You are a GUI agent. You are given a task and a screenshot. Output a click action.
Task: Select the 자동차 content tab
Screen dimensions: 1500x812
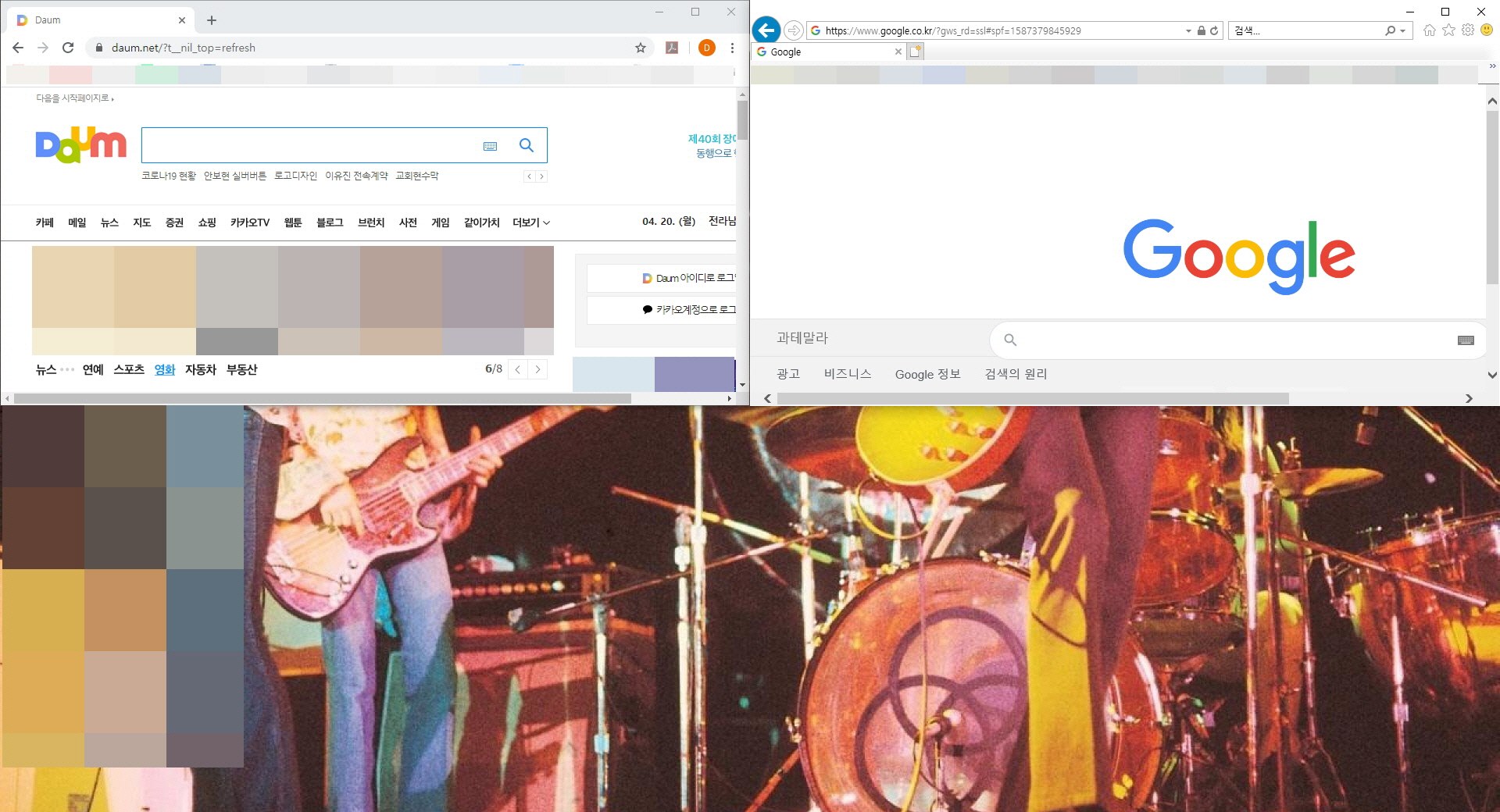point(201,369)
